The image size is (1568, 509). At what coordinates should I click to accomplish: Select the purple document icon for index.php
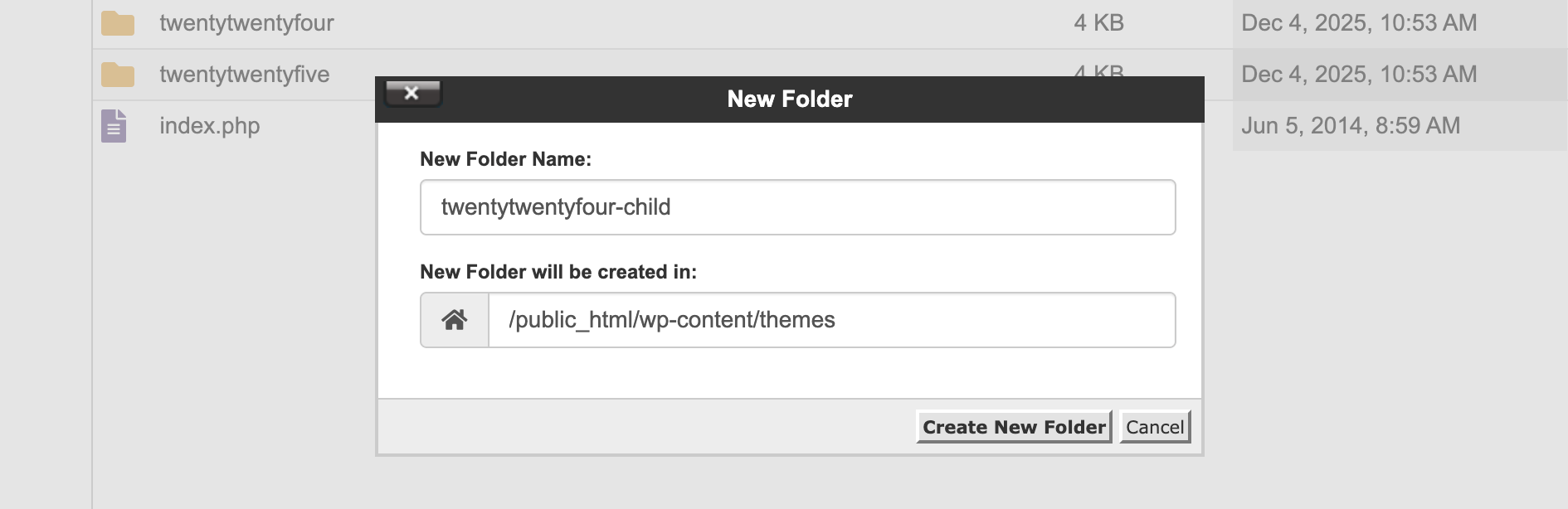(x=114, y=125)
